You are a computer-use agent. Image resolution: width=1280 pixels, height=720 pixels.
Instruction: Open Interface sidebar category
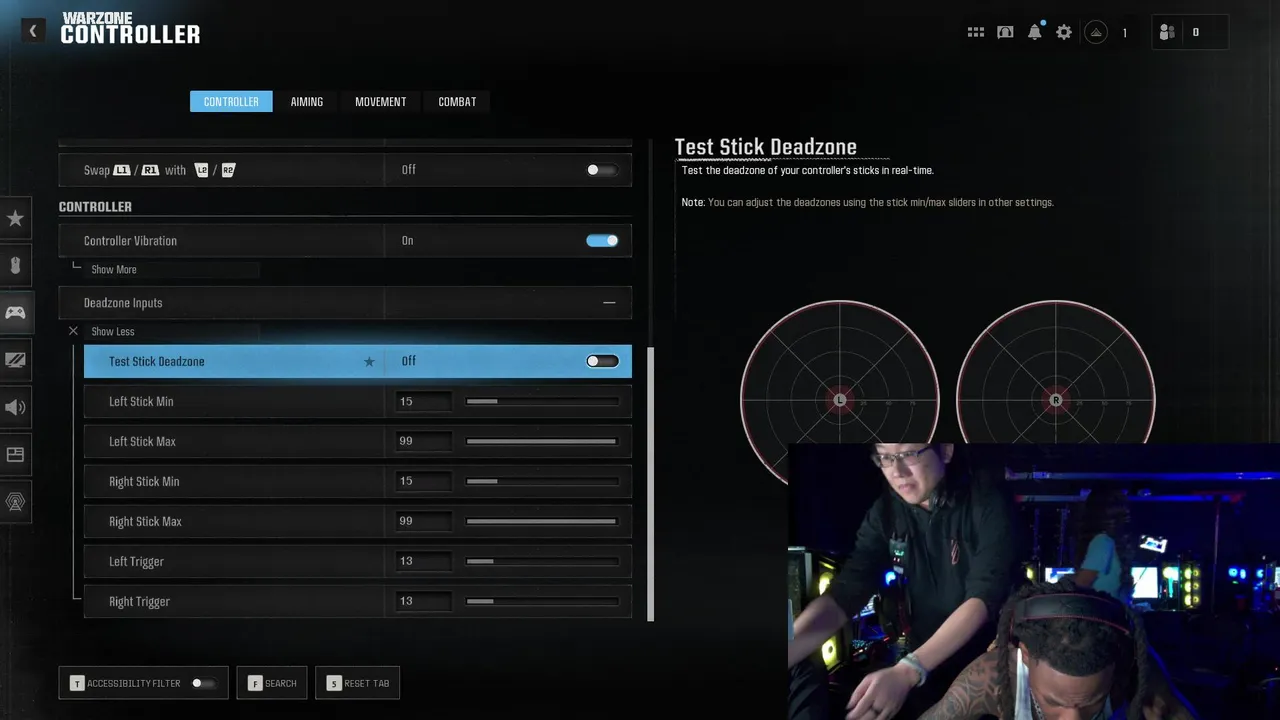(15, 454)
